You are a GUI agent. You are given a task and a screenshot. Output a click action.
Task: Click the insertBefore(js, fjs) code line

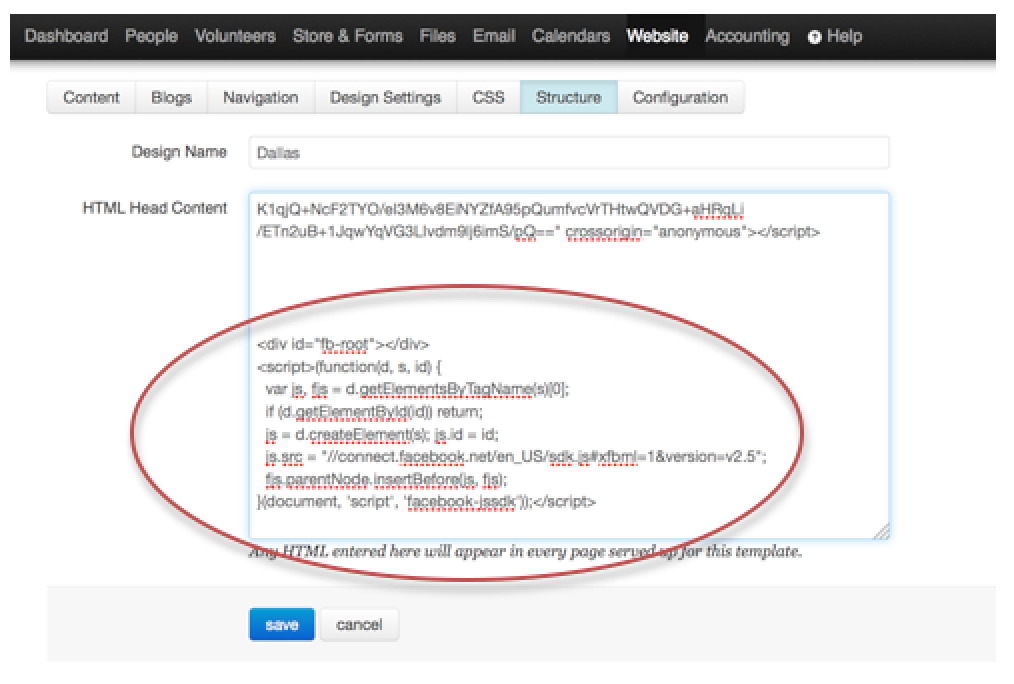386,480
